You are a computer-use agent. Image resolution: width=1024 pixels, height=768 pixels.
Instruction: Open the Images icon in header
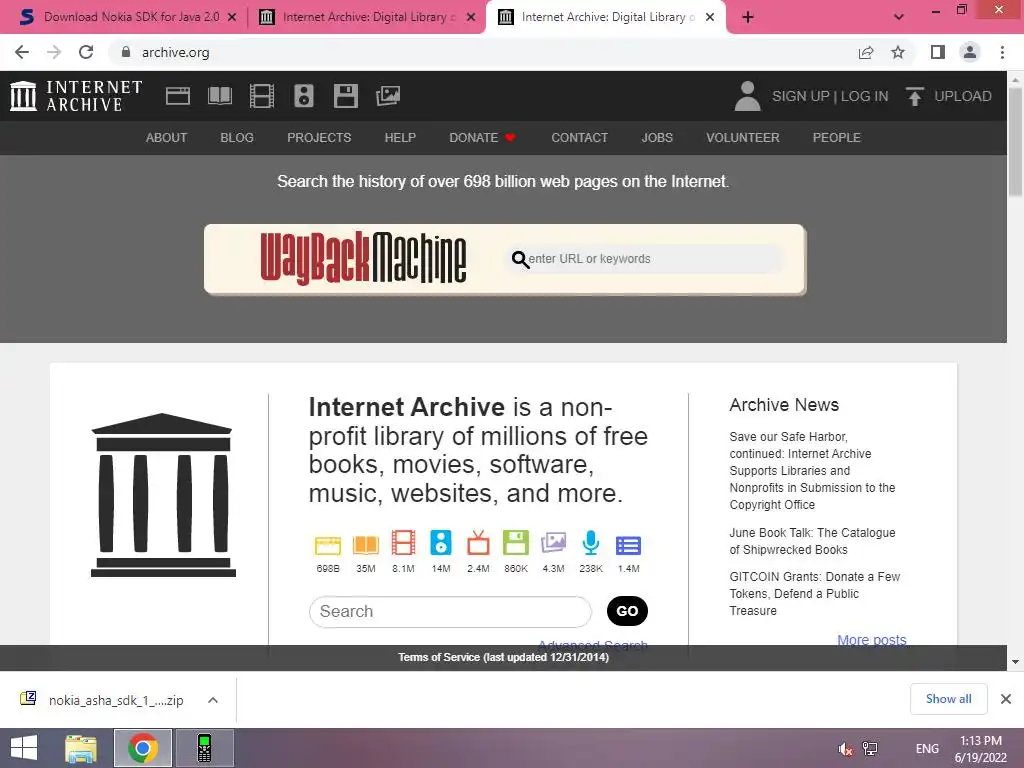point(388,96)
